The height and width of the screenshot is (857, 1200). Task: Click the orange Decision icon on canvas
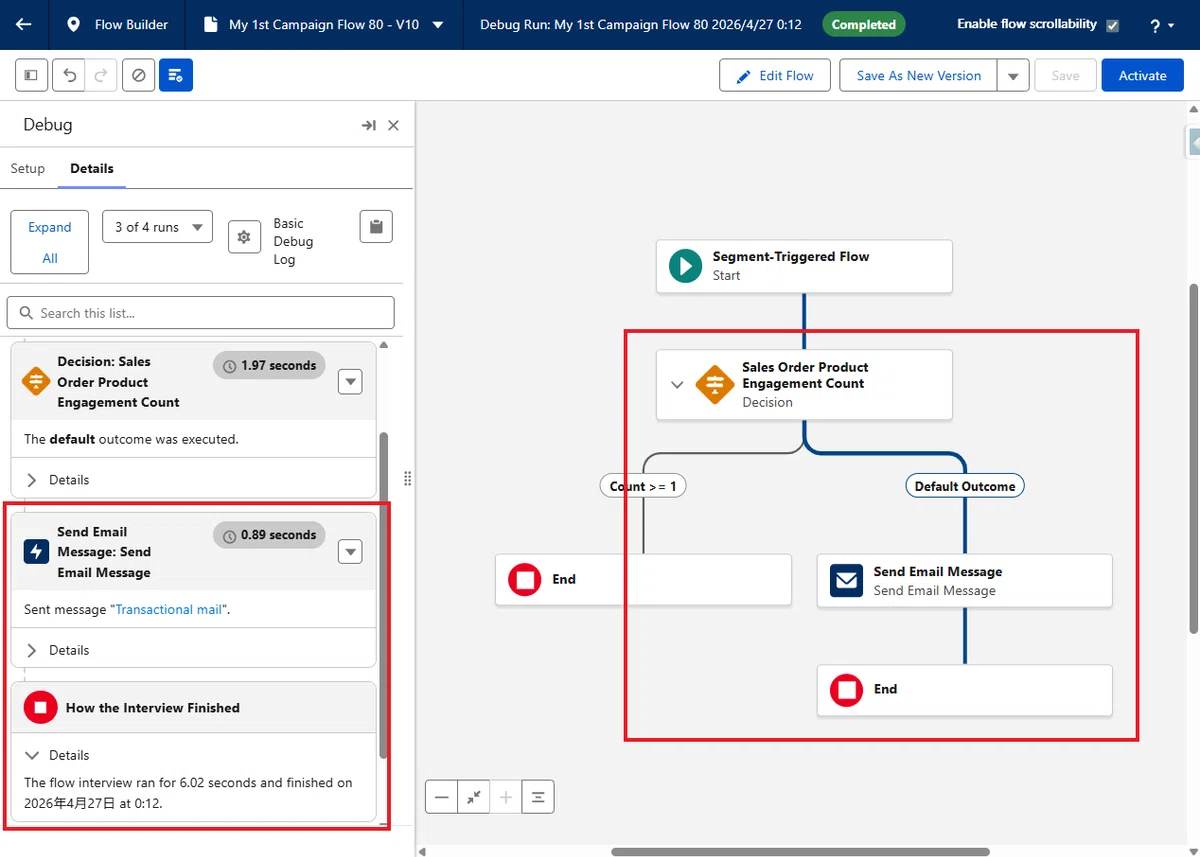tap(714, 384)
